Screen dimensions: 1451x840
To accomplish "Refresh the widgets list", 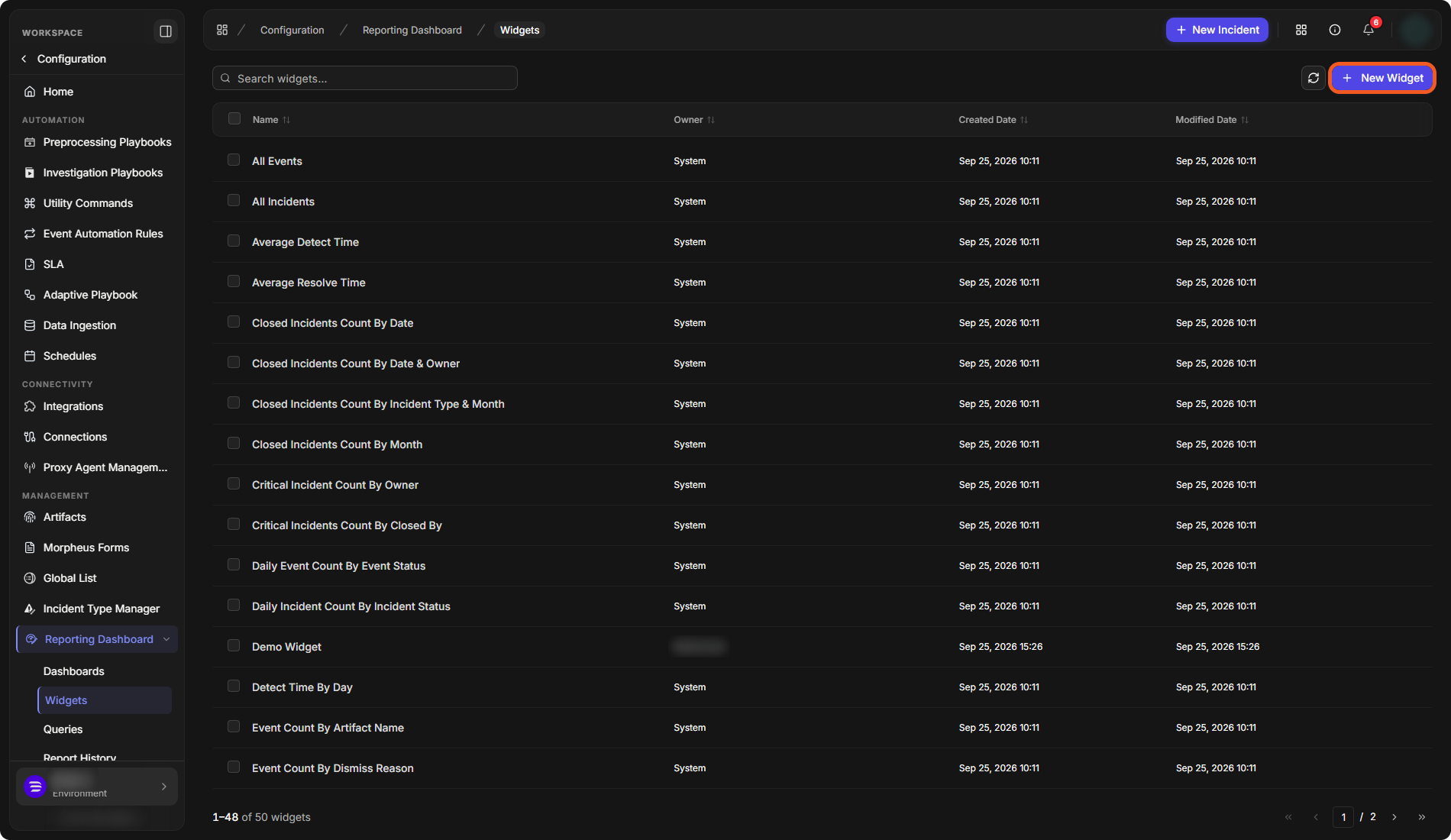I will [1314, 78].
